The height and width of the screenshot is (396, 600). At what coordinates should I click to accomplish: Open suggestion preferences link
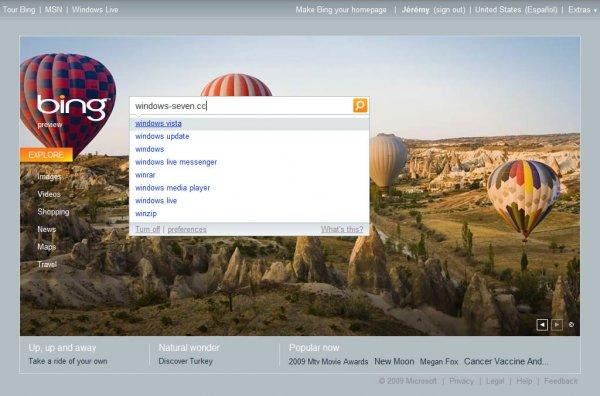pyautogui.click(x=187, y=229)
